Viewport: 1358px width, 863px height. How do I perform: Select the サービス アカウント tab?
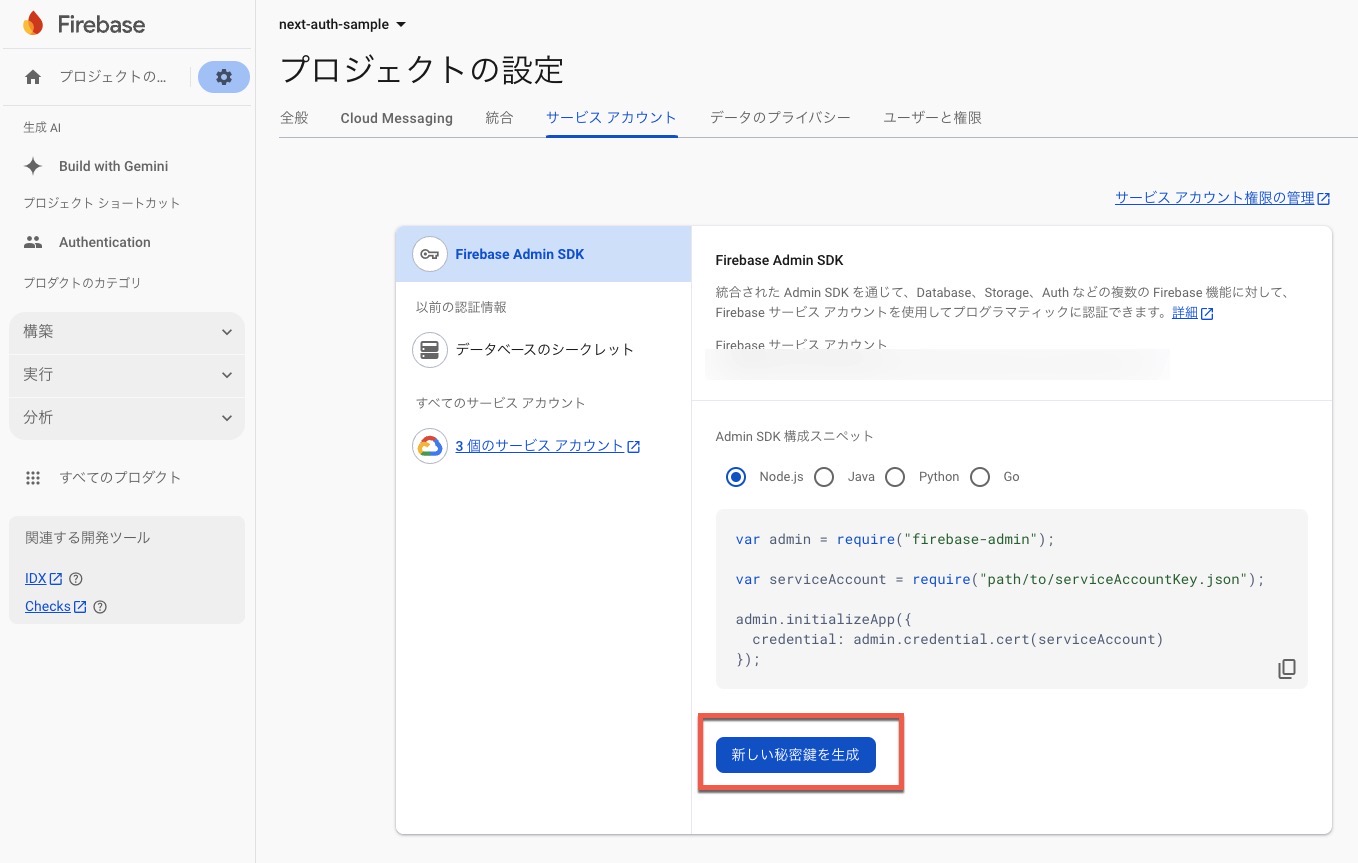611,118
